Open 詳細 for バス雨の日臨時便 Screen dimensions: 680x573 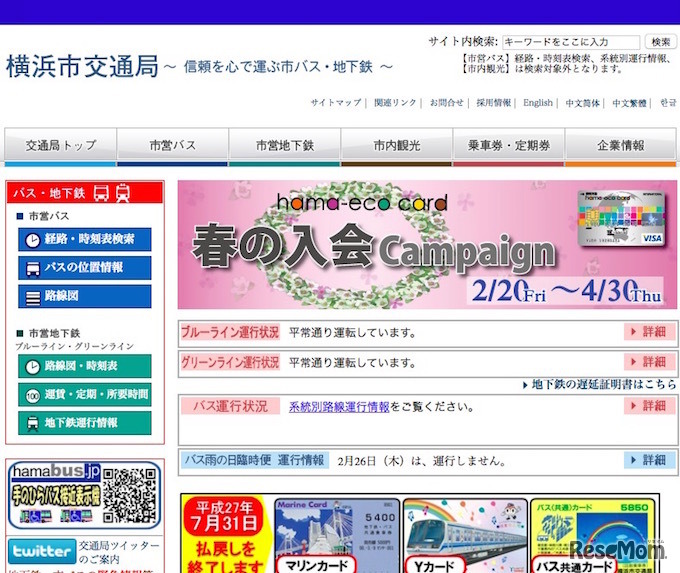click(649, 460)
